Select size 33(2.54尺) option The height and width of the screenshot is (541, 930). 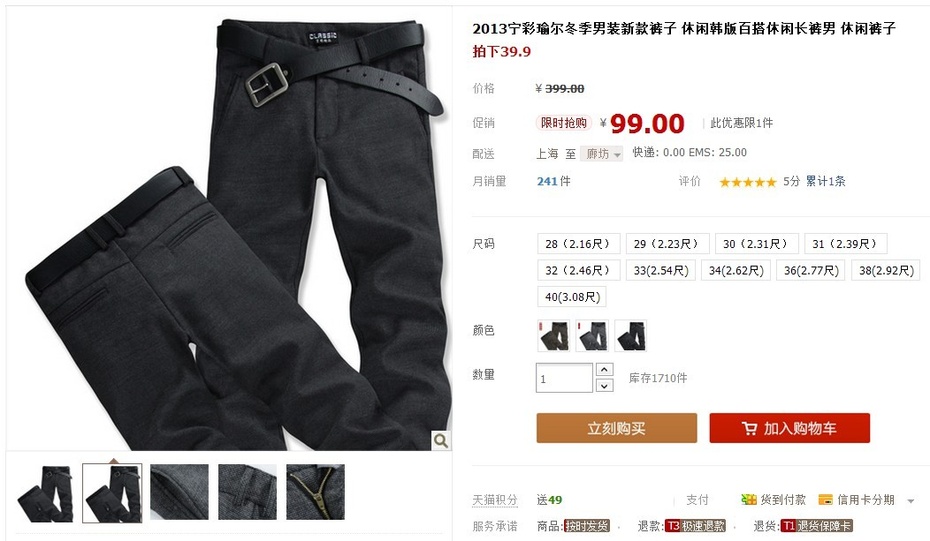[661, 270]
